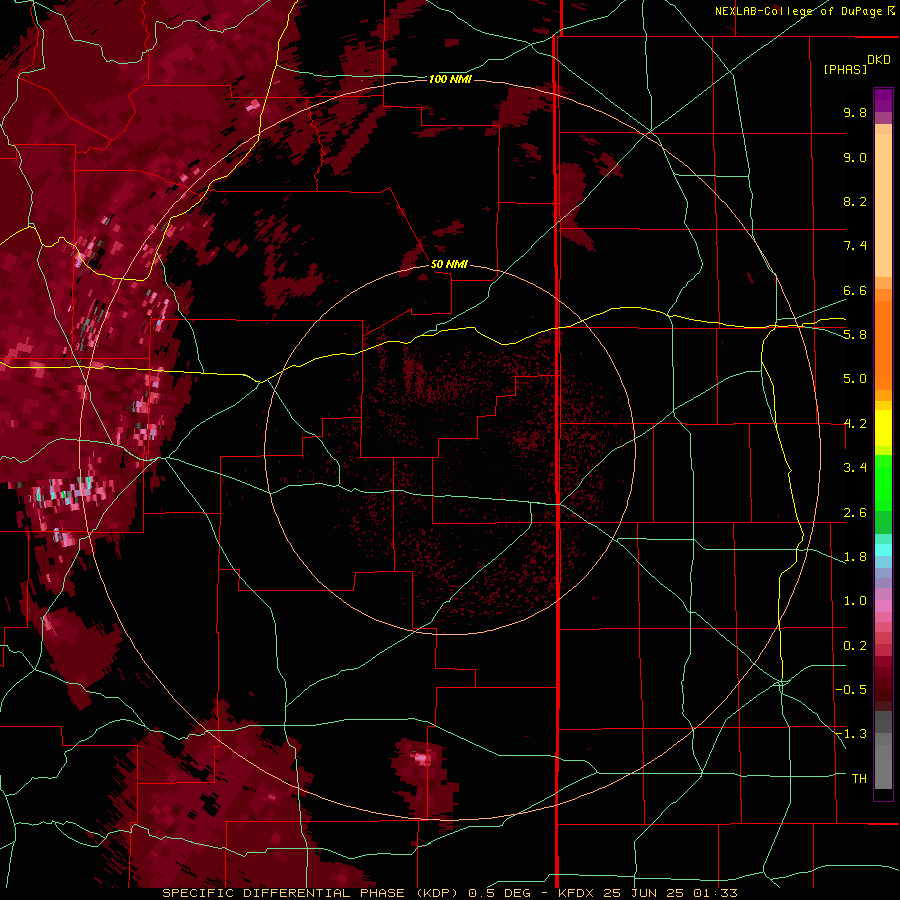
Task: Click the 6.6 value on the color scale
Action: pyautogui.click(x=855, y=290)
